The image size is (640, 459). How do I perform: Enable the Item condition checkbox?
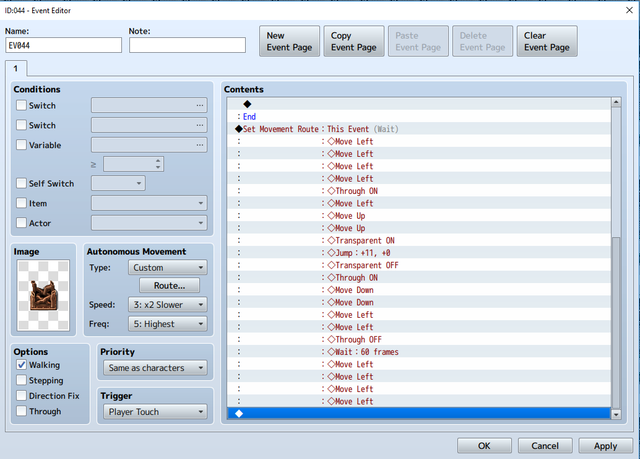point(21,203)
